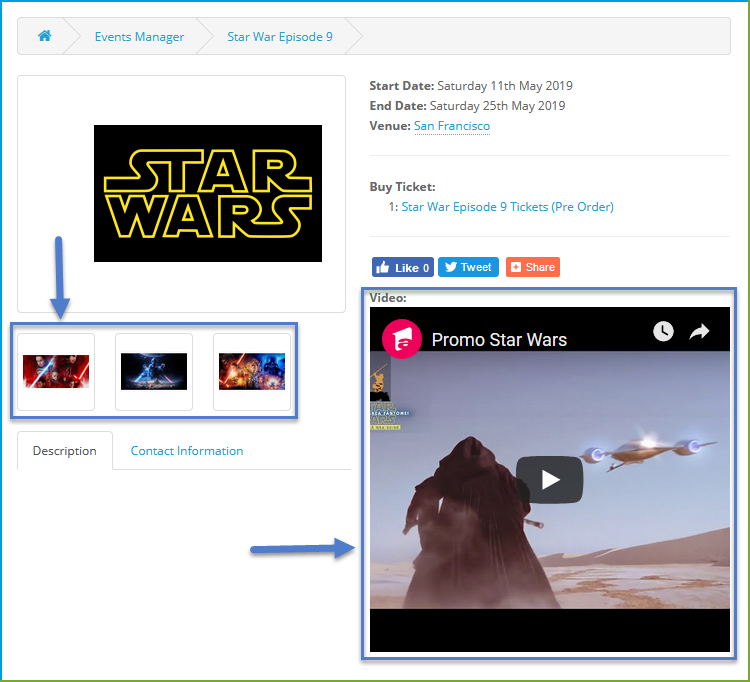Click the End Date text
750x682 pixels.
[x=467, y=106]
